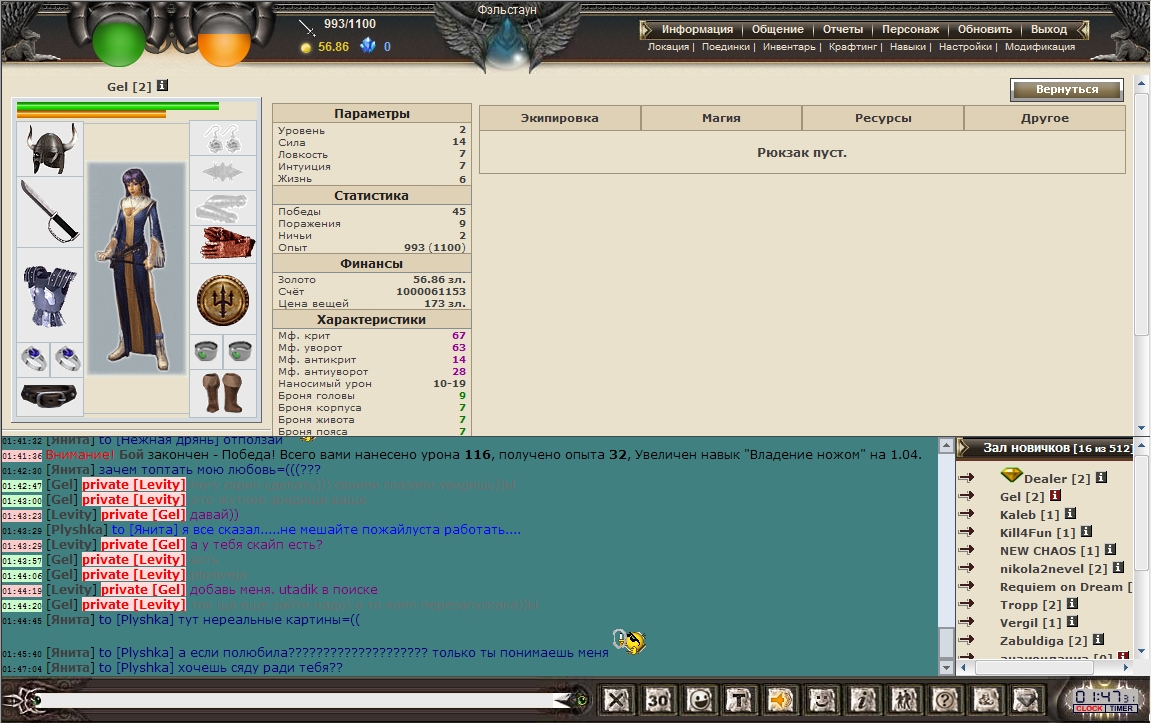Viewport: 1152px width, 723px height.
Task: Click the red gloves equipment slot
Action: [x=223, y=244]
